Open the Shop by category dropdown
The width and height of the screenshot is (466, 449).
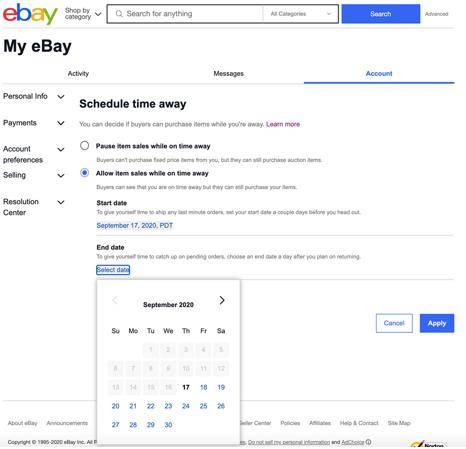point(83,14)
